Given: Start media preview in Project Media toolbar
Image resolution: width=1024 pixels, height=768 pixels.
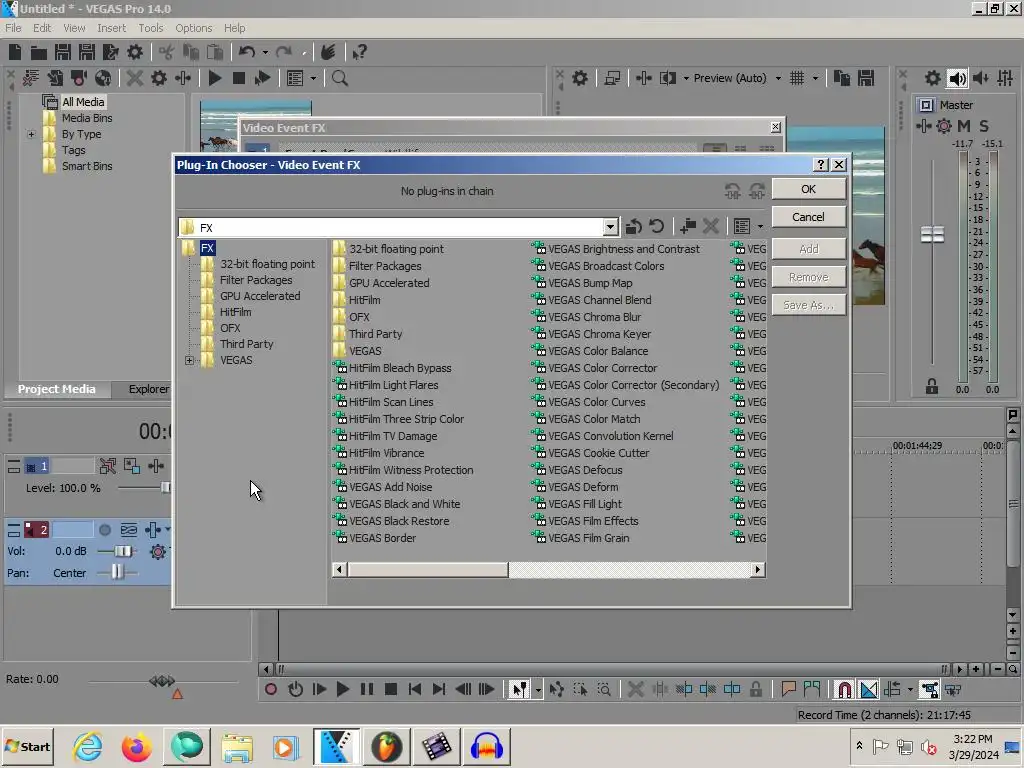Looking at the screenshot, I should click(x=214, y=78).
